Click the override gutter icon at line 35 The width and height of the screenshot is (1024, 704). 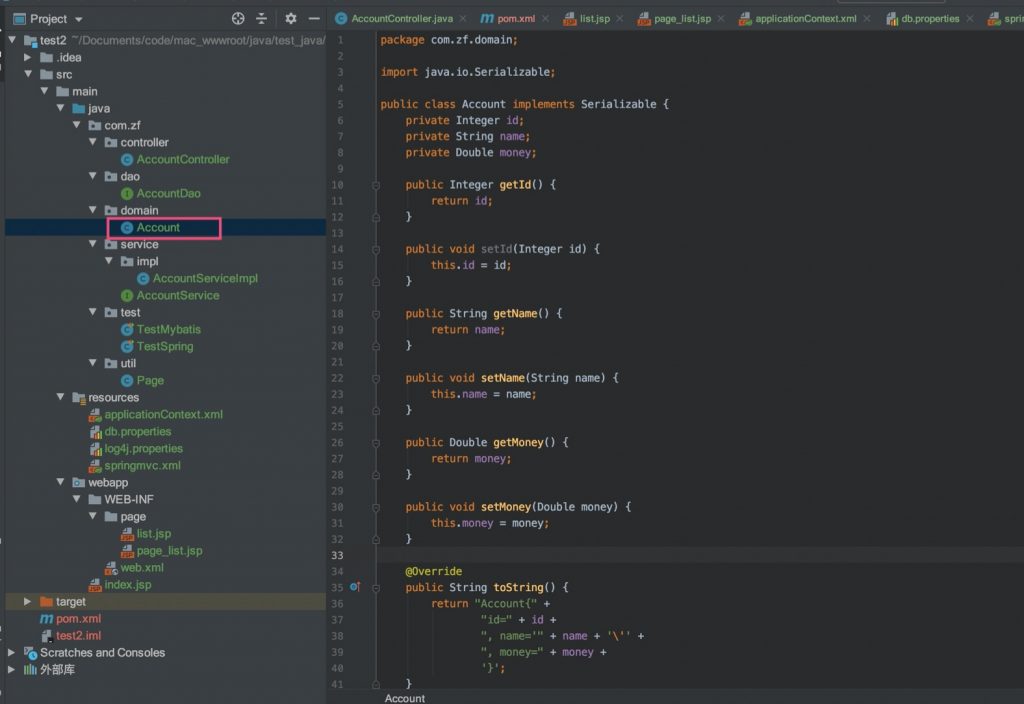point(355,587)
